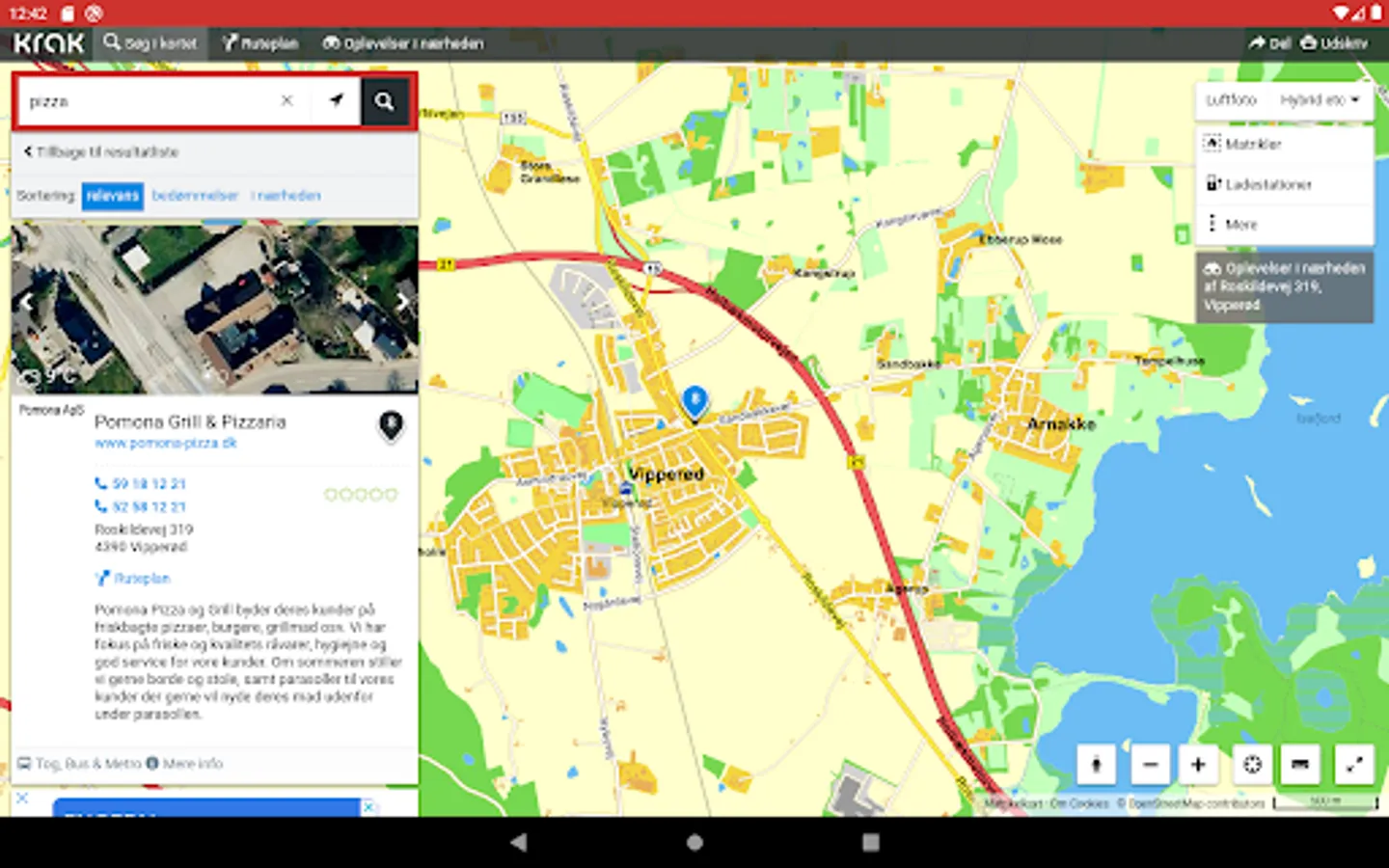Click the magnifier search button
This screenshot has height=868, width=1389.
click(x=385, y=100)
